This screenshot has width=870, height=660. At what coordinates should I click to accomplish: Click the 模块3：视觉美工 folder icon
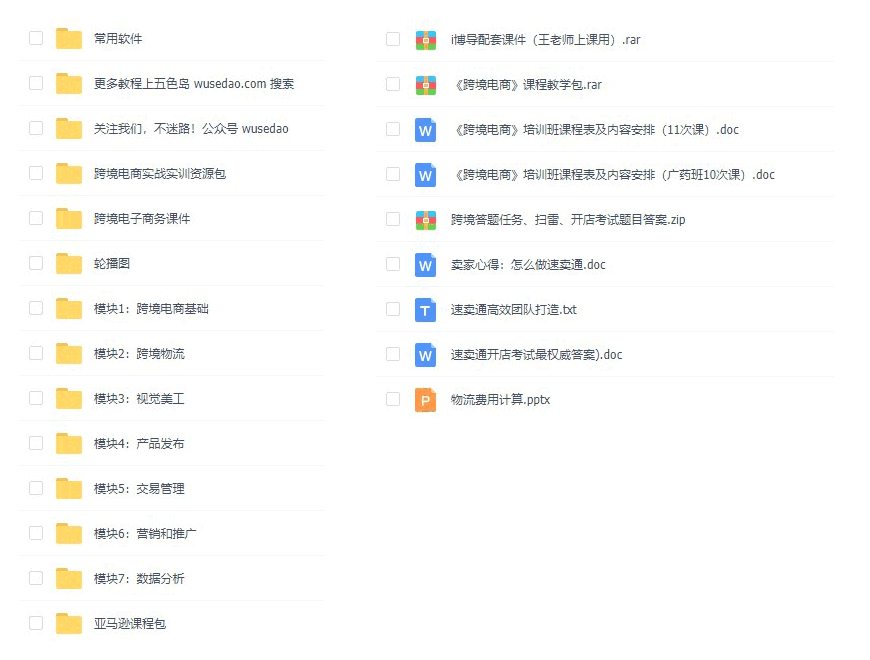(x=69, y=398)
